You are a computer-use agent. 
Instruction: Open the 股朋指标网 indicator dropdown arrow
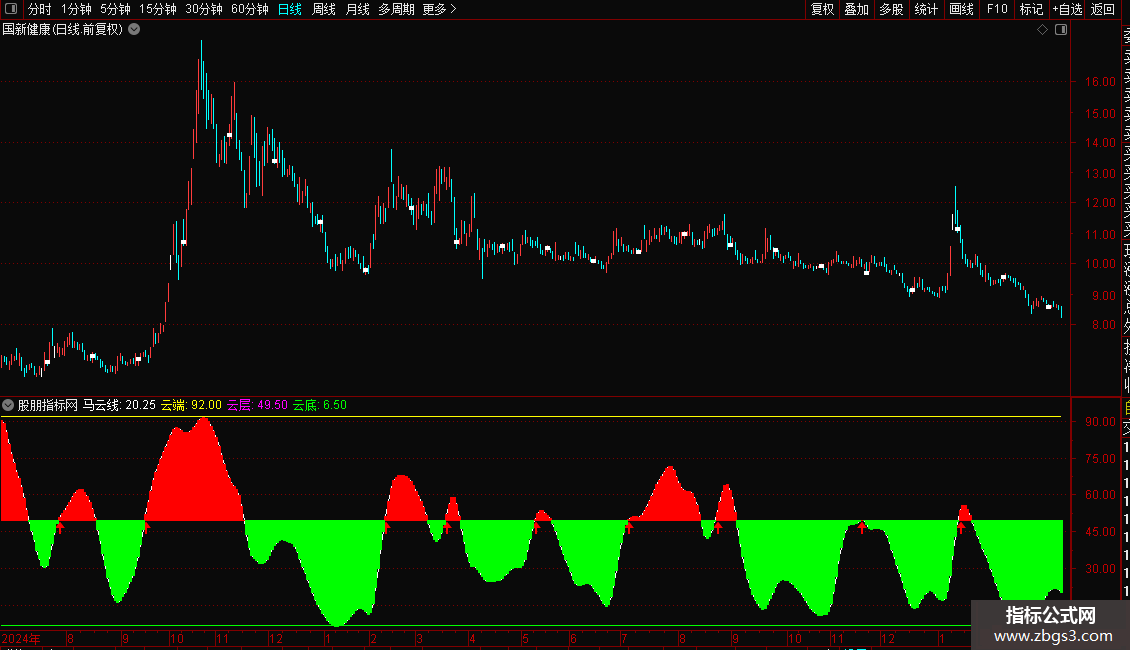tap(8, 405)
